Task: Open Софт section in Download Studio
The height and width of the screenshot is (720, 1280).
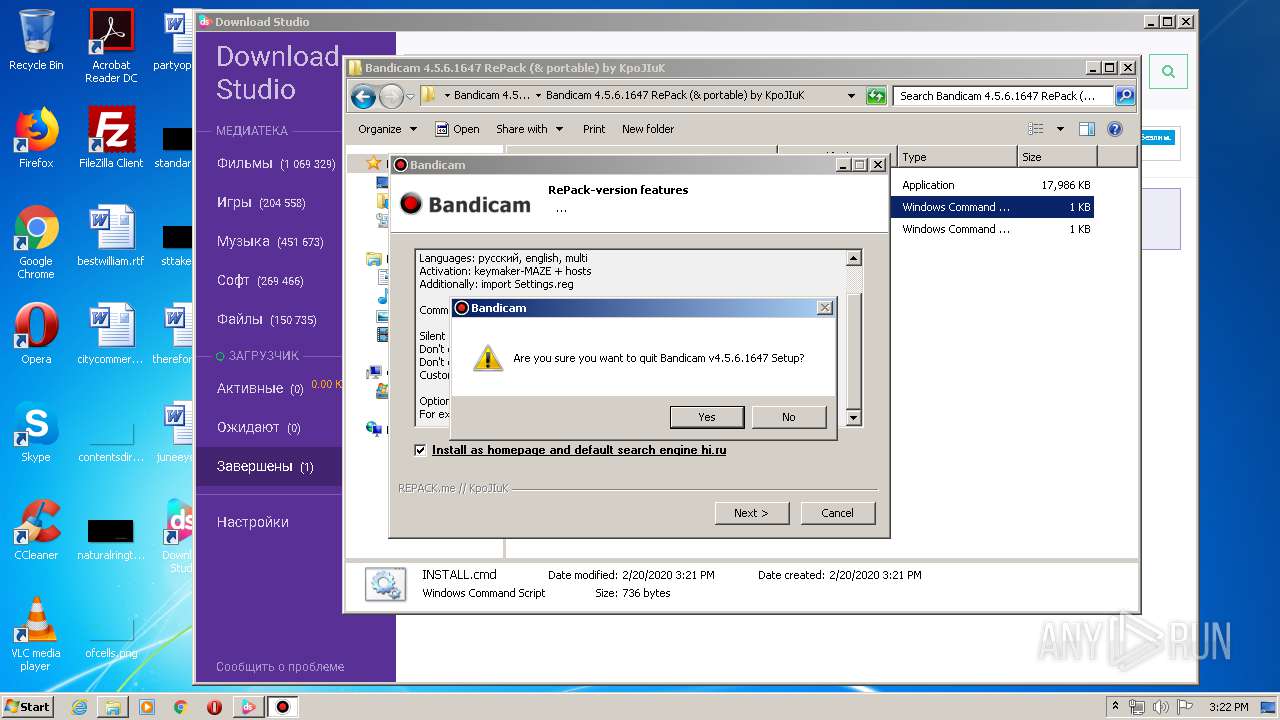Action: 260,281
